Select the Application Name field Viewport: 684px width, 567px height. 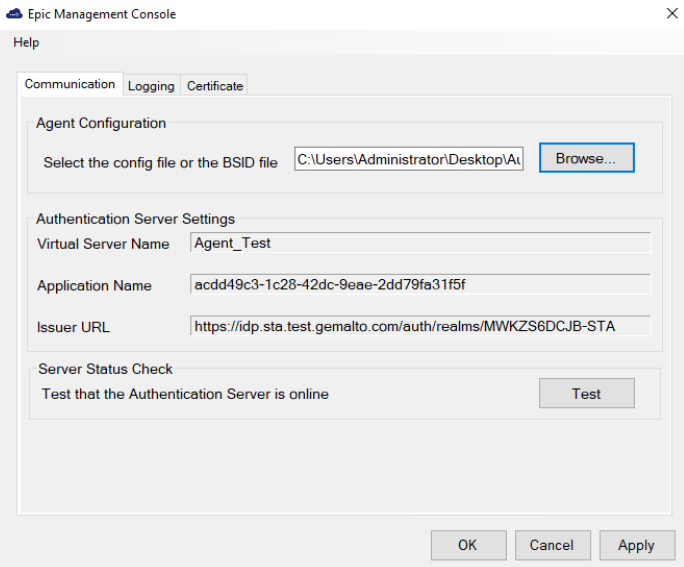coord(421,284)
